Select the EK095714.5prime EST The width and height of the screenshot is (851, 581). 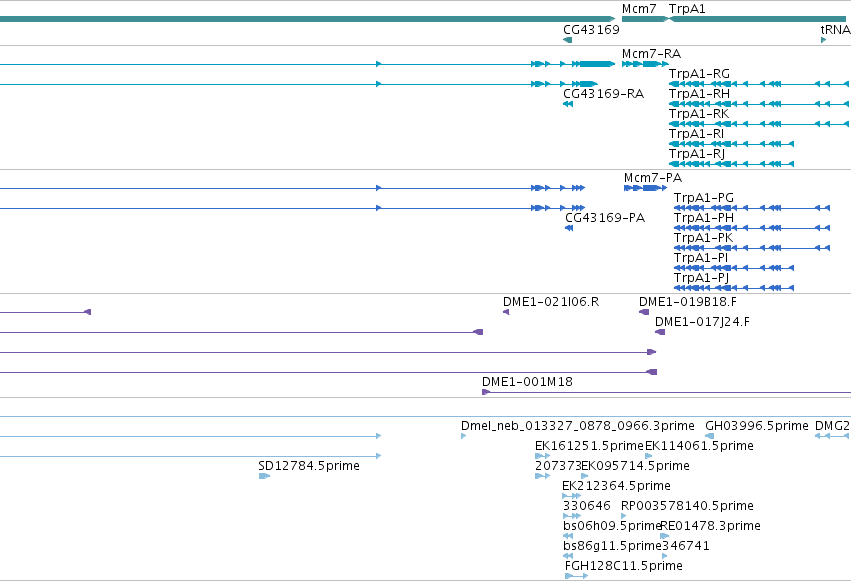click(585, 476)
